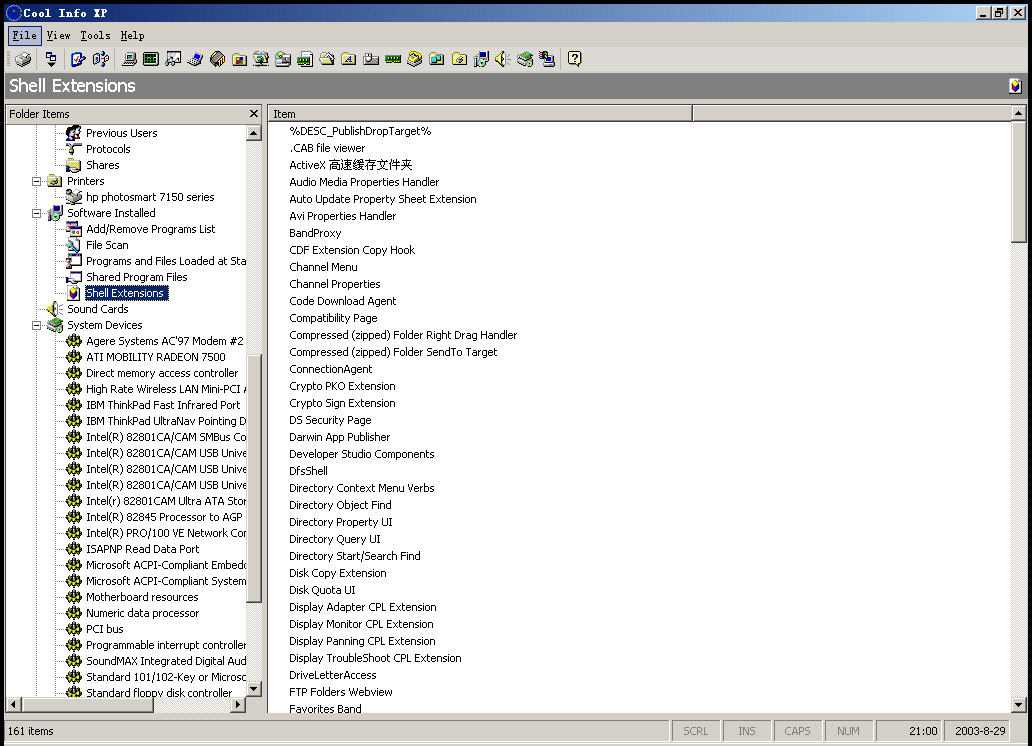1032x746 pixels.
Task: Collapse the System Devices tree node
Action: point(37,325)
